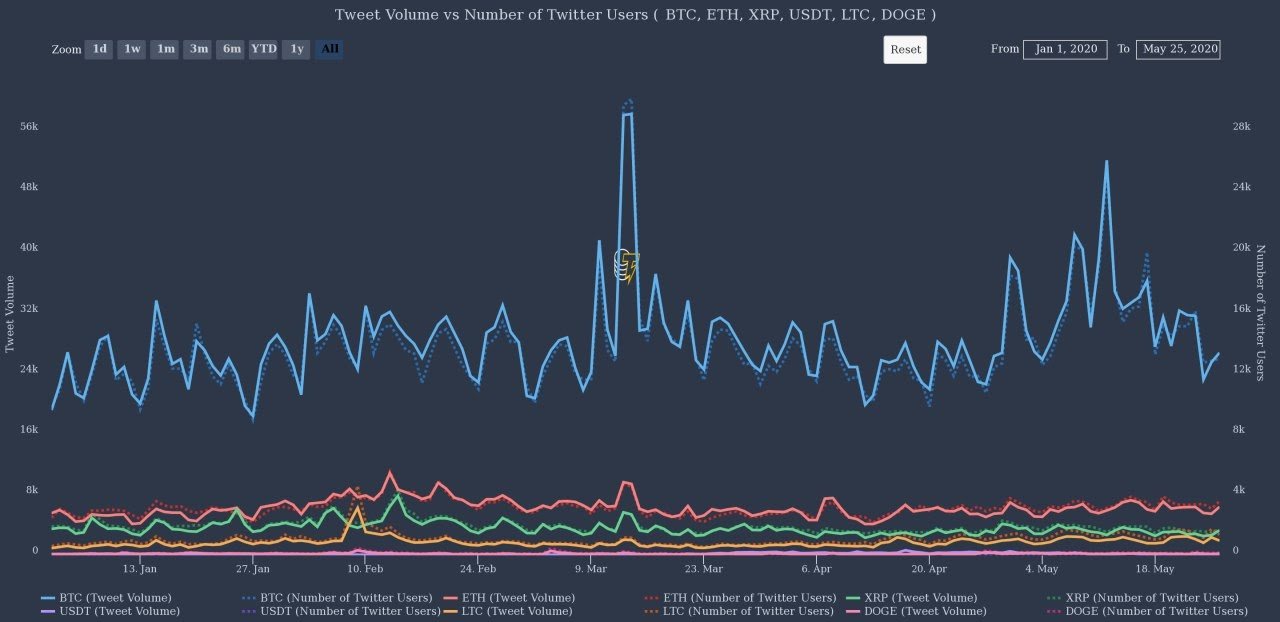Screen dimensions: 1280x622
Task: Click the Reset button
Action: pos(905,49)
